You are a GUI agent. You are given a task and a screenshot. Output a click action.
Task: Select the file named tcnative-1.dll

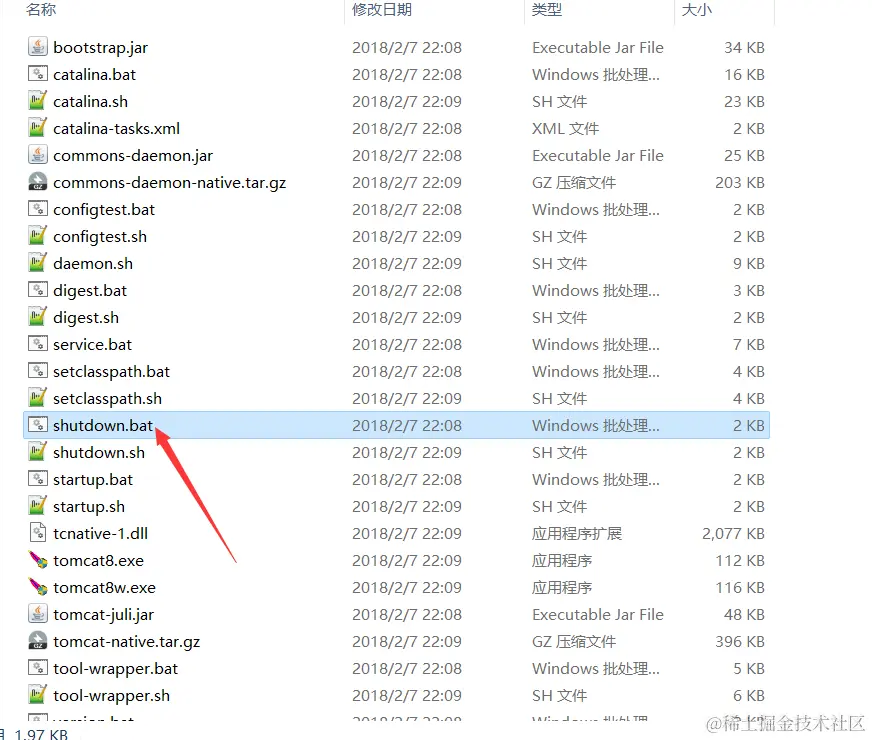click(x=101, y=534)
